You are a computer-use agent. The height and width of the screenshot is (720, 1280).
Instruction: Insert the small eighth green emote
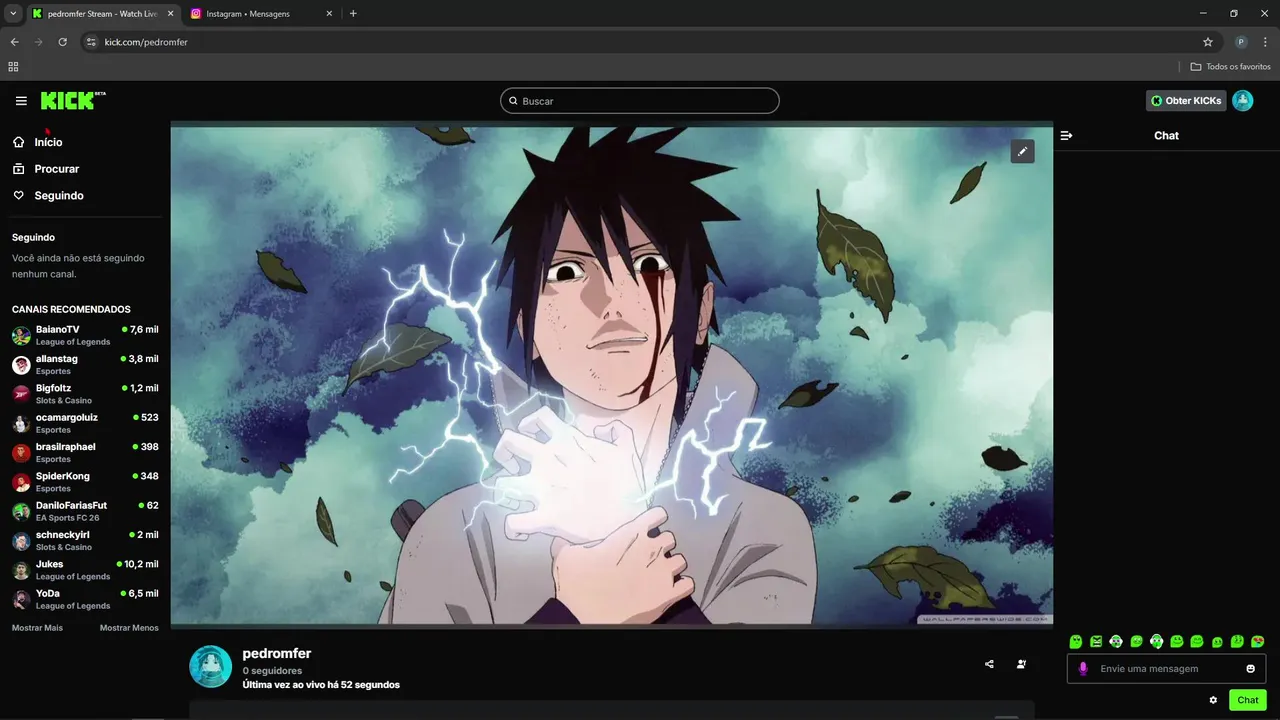1217,642
